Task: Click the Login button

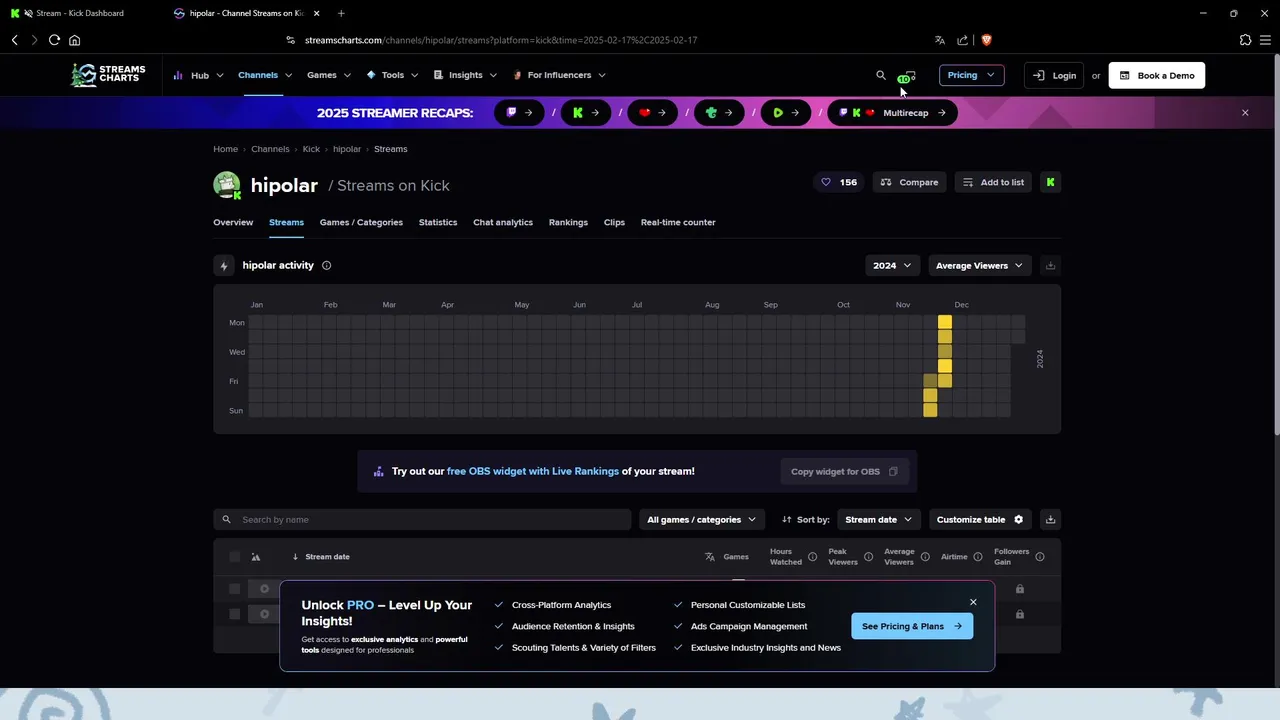Action: coord(1054,76)
